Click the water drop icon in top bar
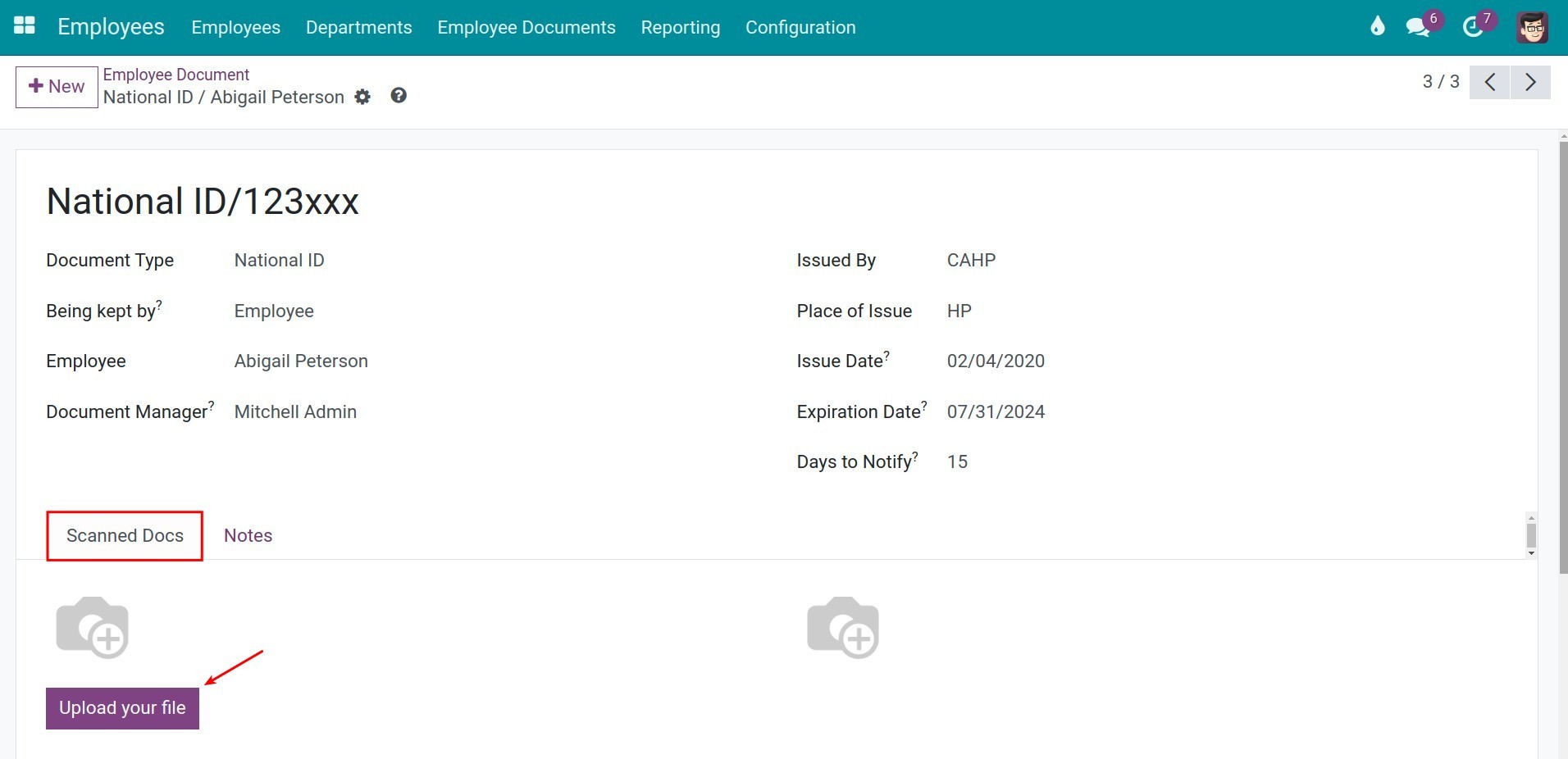 coord(1377,26)
